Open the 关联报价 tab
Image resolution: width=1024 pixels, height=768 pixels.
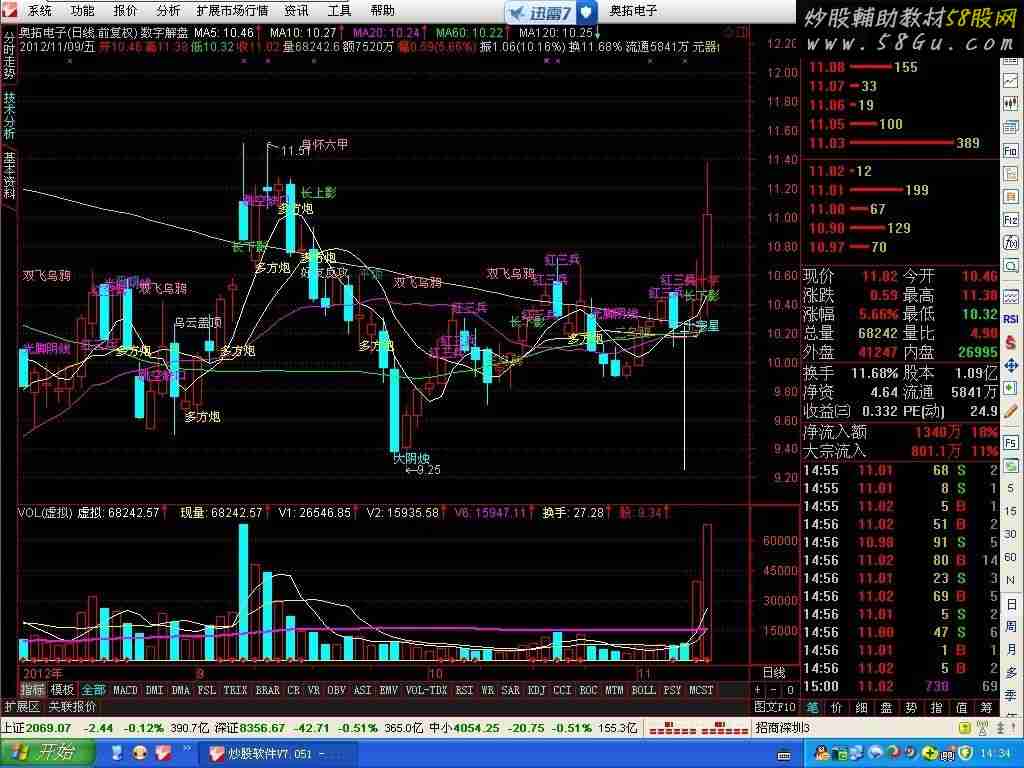[x=72, y=707]
